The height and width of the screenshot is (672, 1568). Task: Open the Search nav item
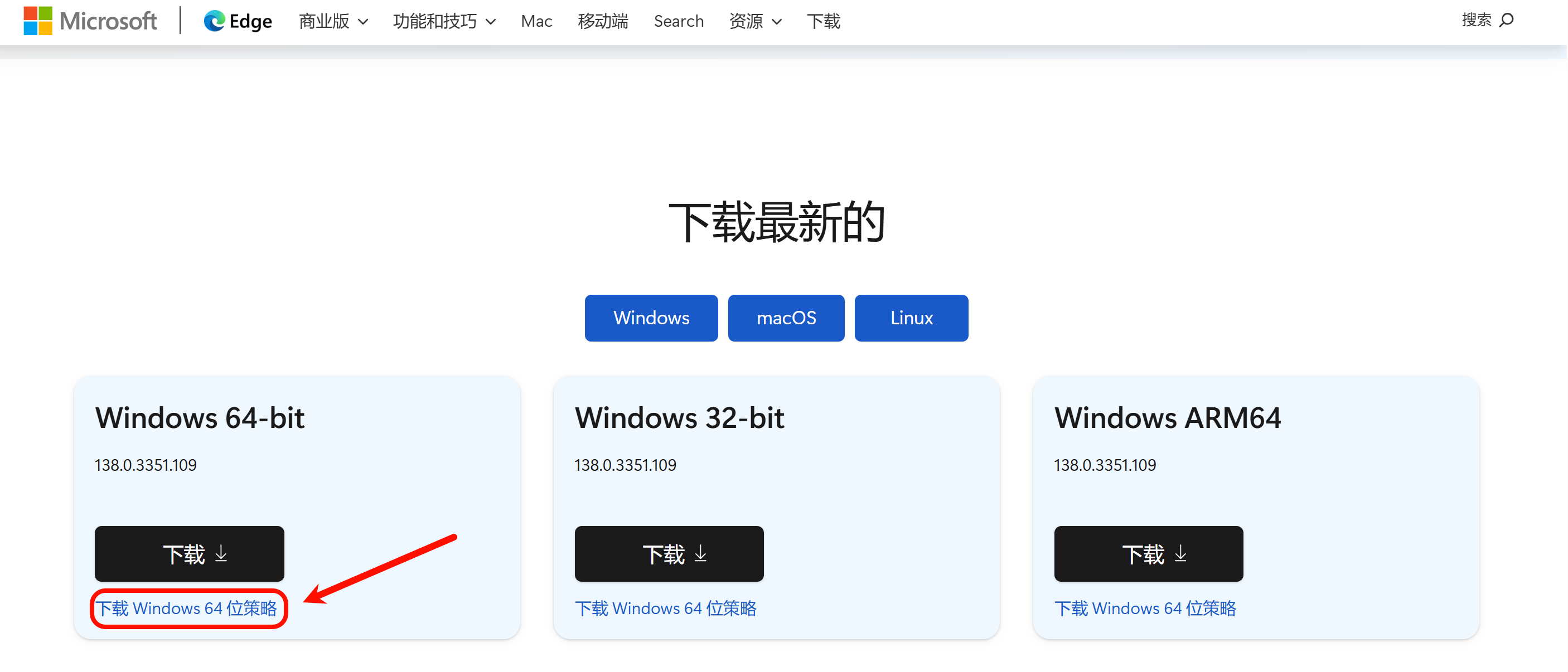(679, 21)
